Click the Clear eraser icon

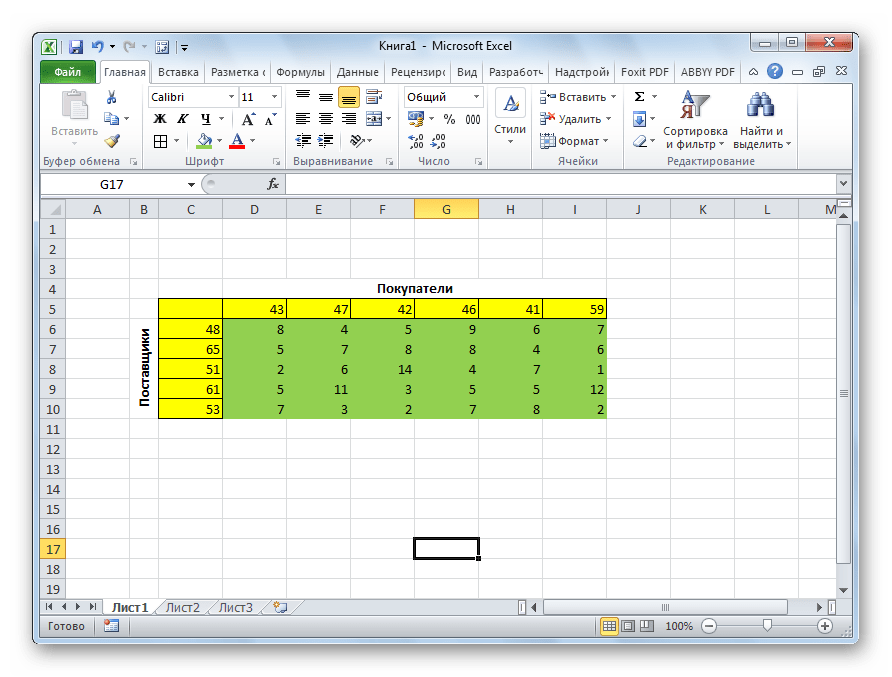pos(640,141)
